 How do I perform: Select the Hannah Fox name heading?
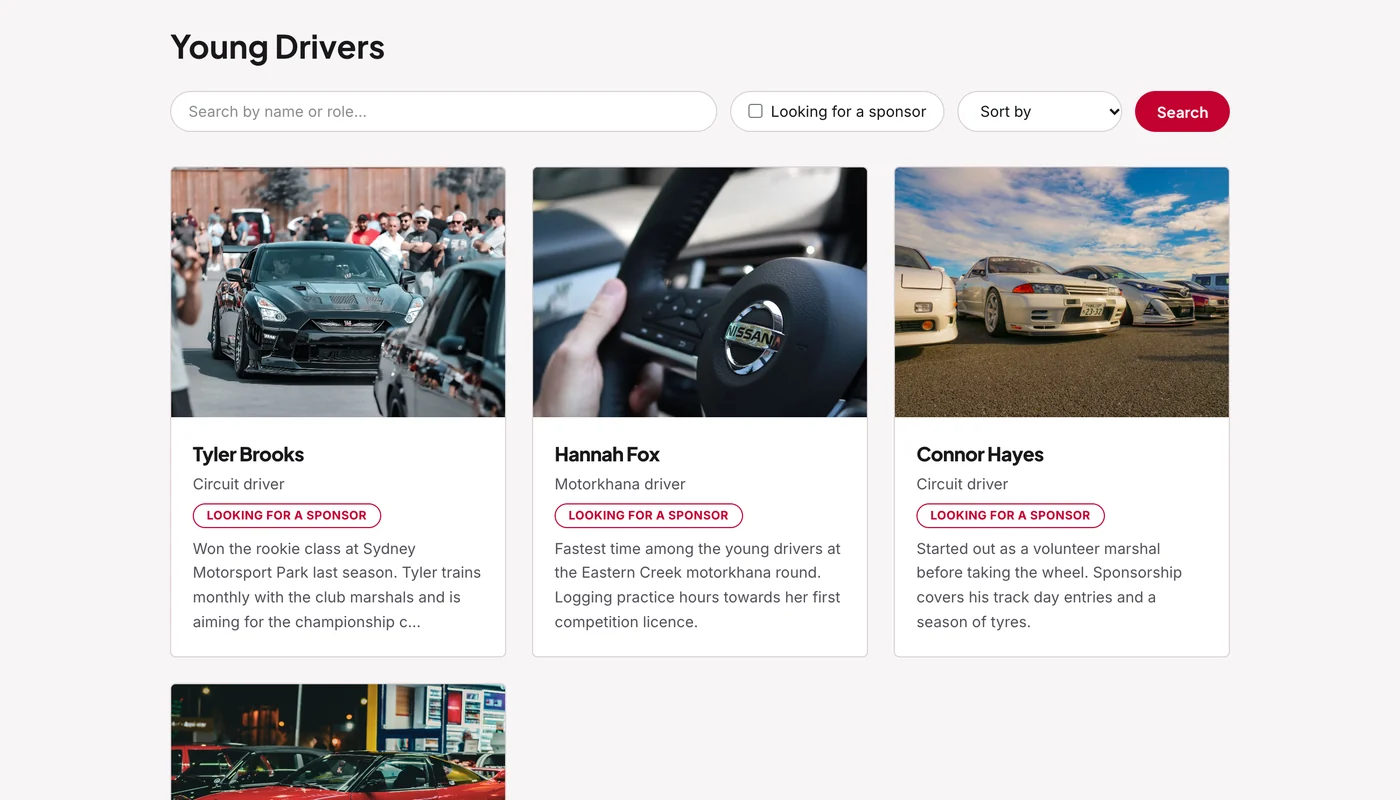tap(607, 454)
